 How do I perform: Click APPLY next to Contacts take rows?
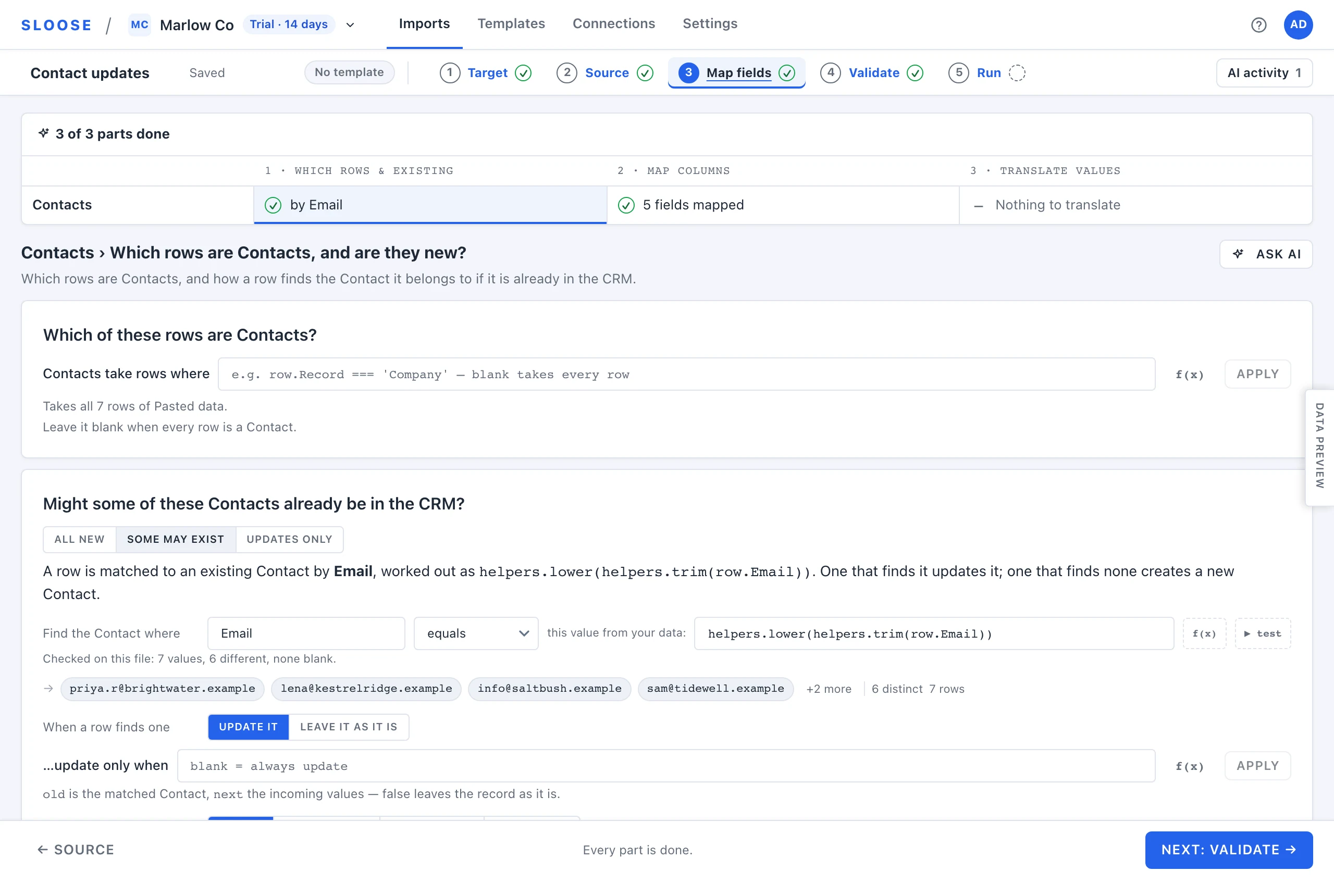tap(1257, 374)
